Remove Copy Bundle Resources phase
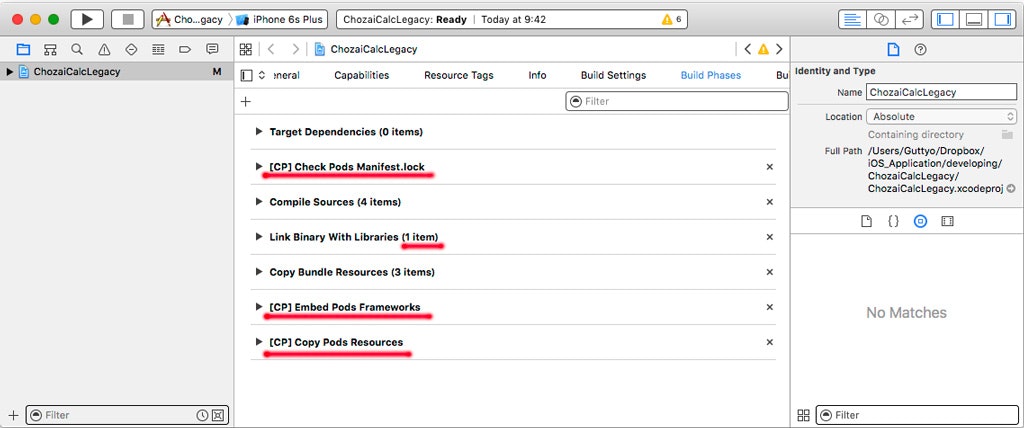This screenshot has height=428, width=1024. (x=769, y=272)
